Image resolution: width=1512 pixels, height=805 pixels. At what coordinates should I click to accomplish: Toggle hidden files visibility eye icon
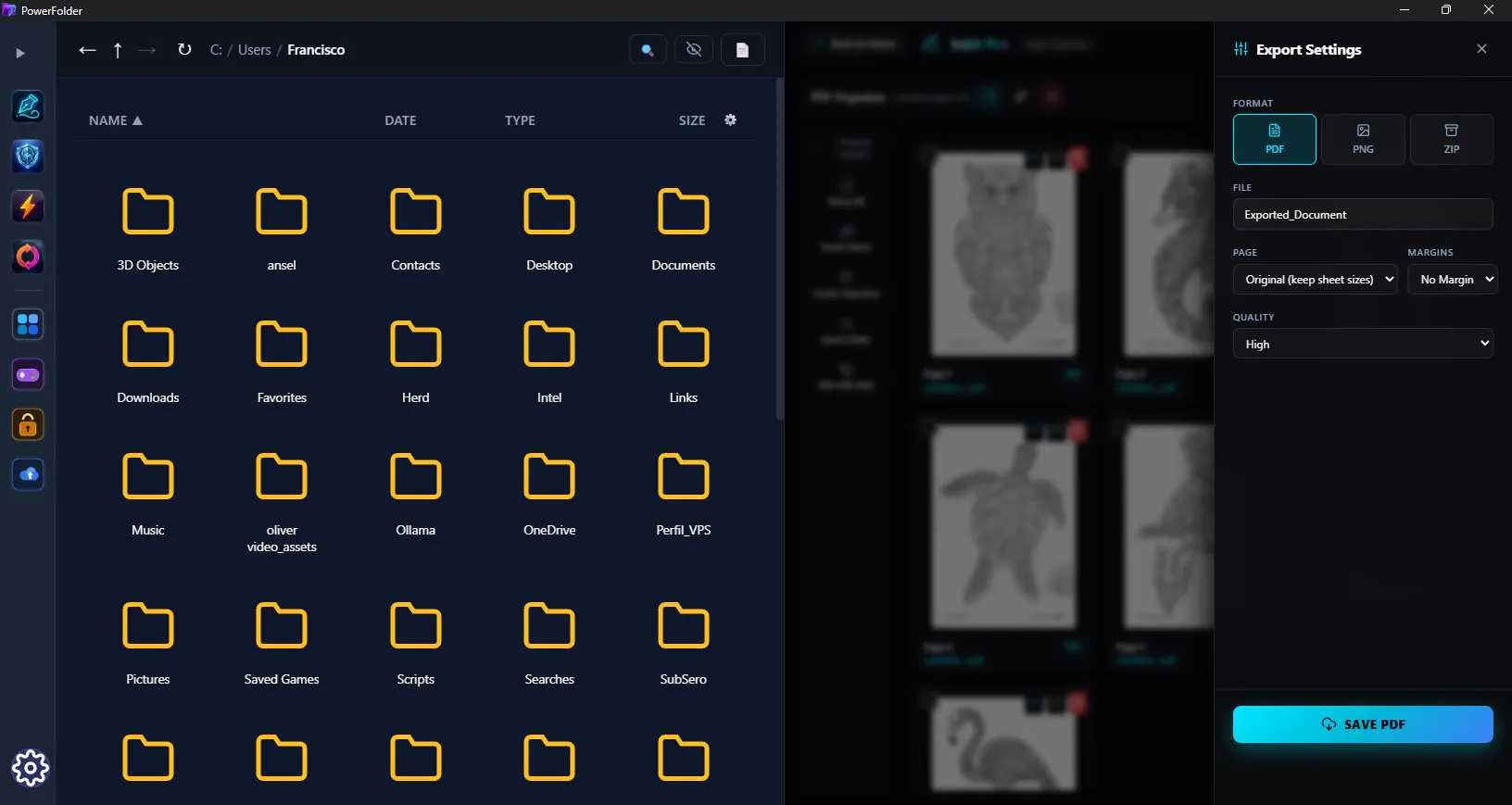coord(694,50)
